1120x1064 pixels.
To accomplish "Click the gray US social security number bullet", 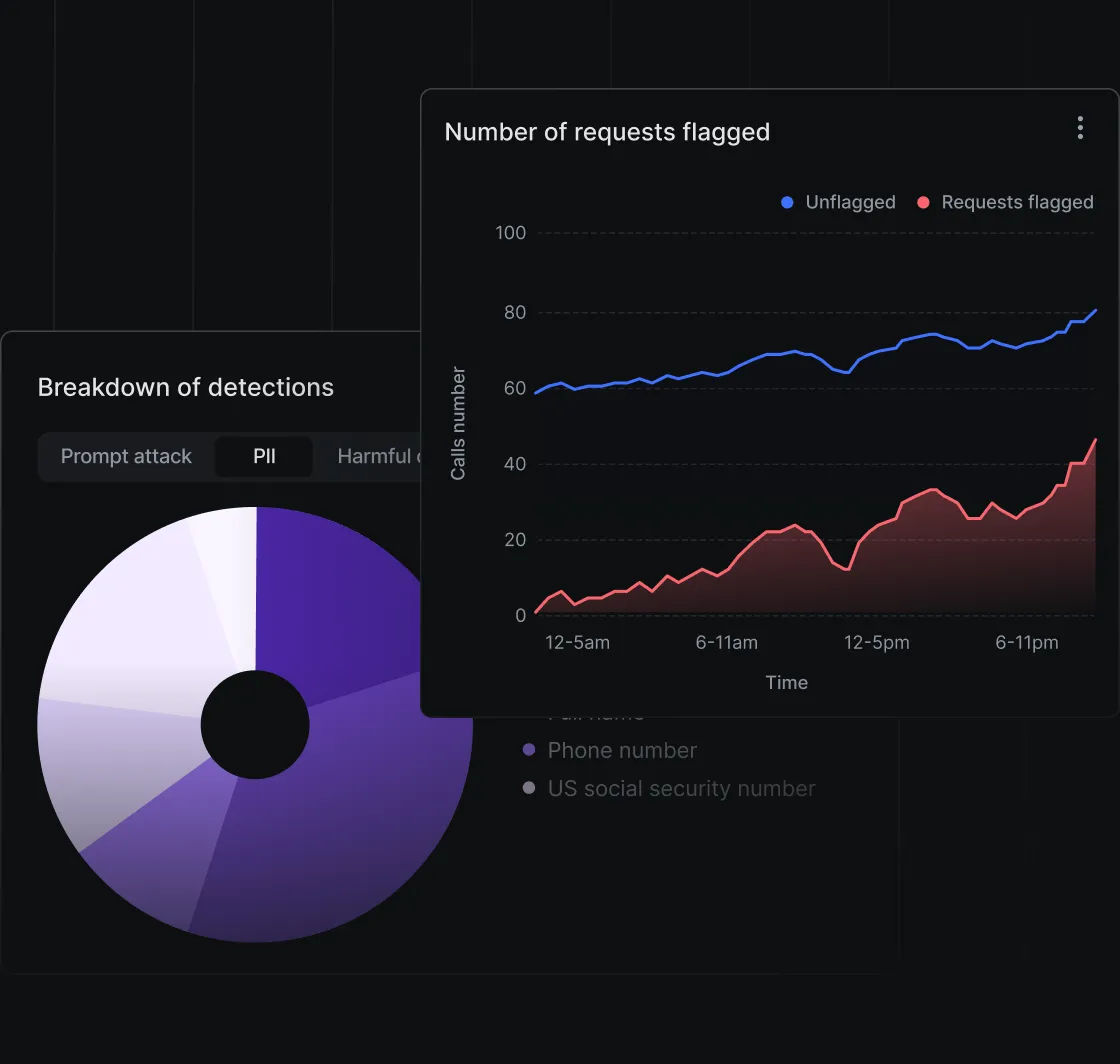I will point(528,788).
